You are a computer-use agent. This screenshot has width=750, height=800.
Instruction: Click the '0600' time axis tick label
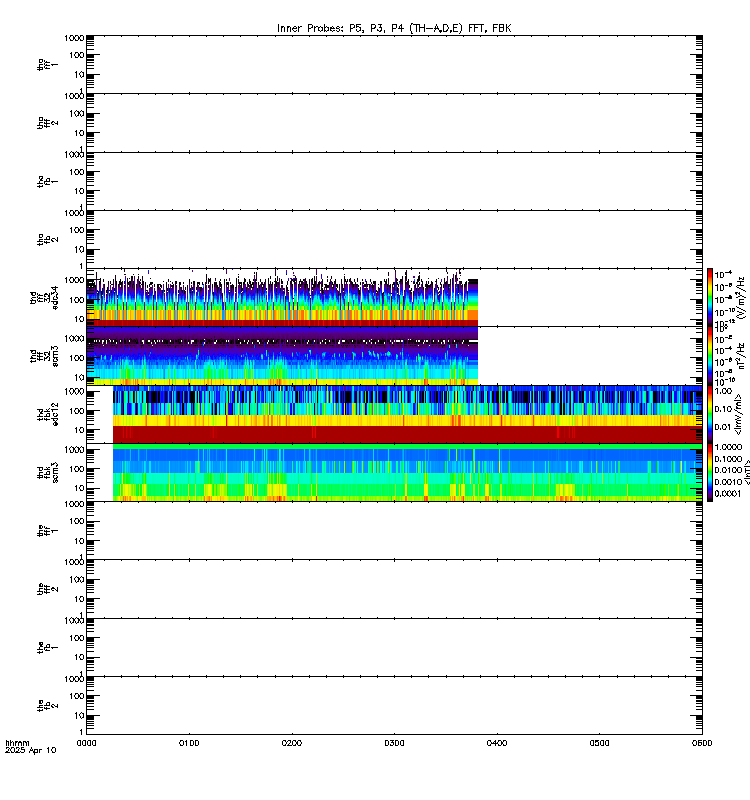[702, 743]
